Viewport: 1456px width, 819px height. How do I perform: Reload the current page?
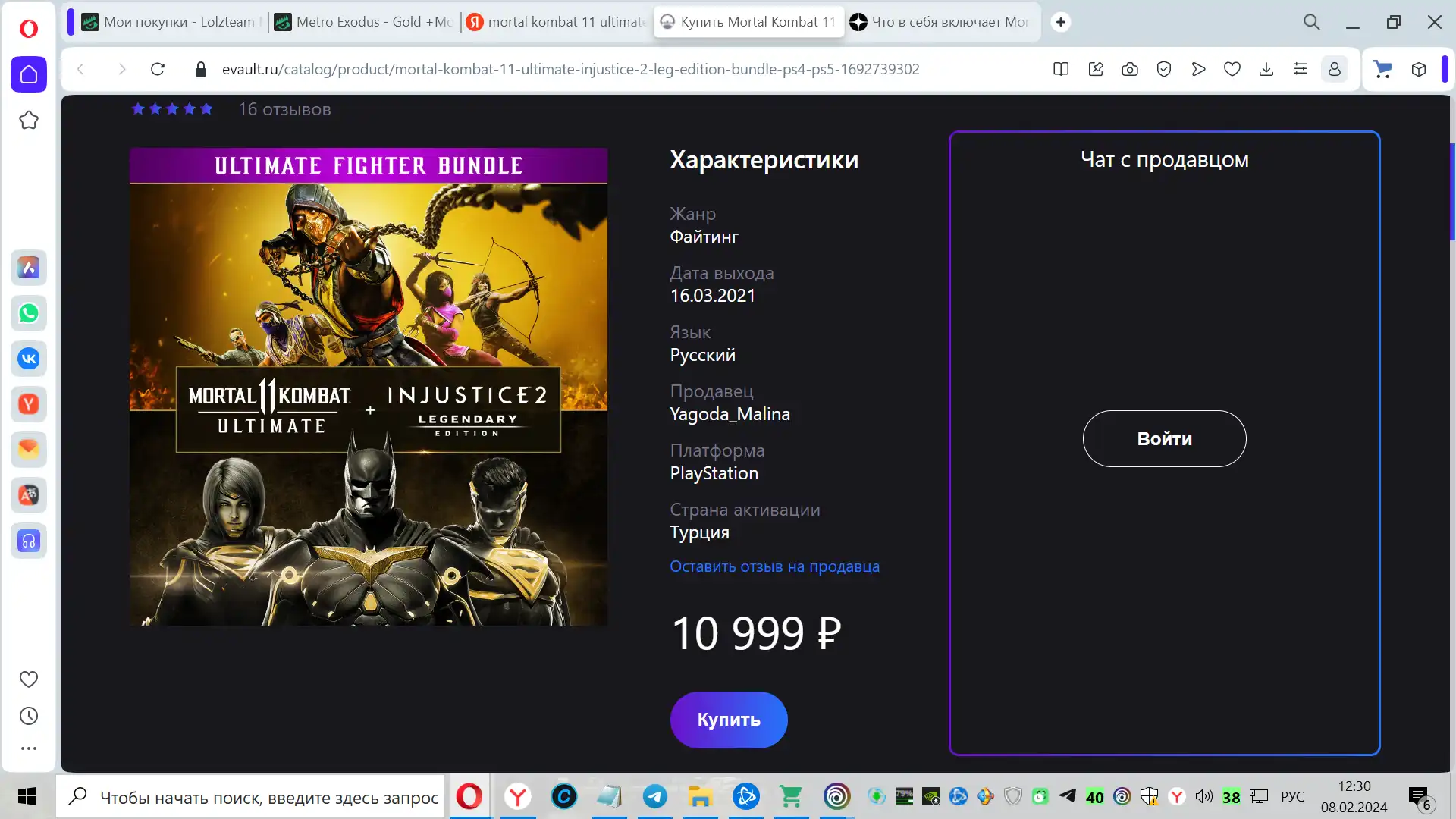coord(158,69)
